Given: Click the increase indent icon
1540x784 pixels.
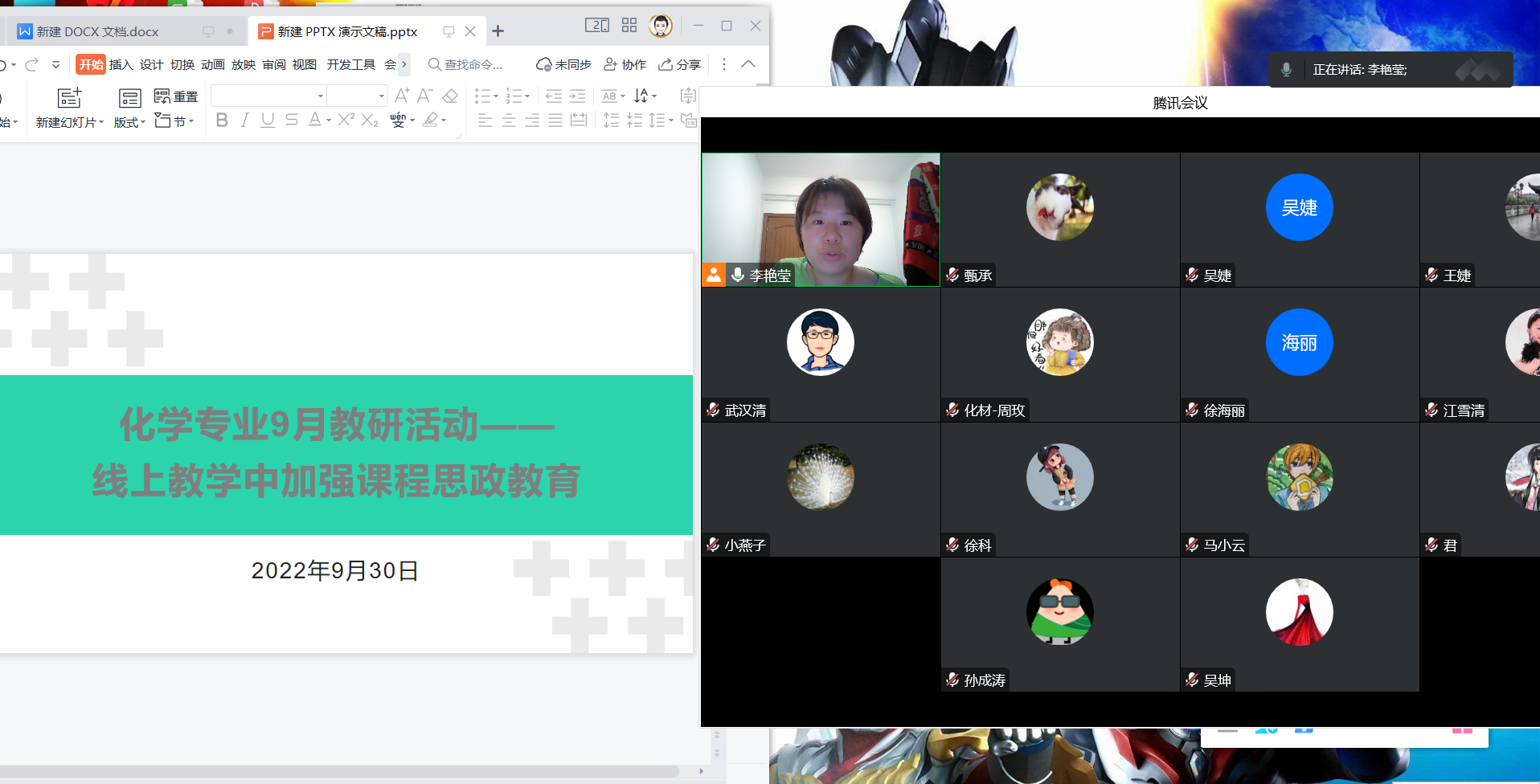Looking at the screenshot, I should point(577,96).
